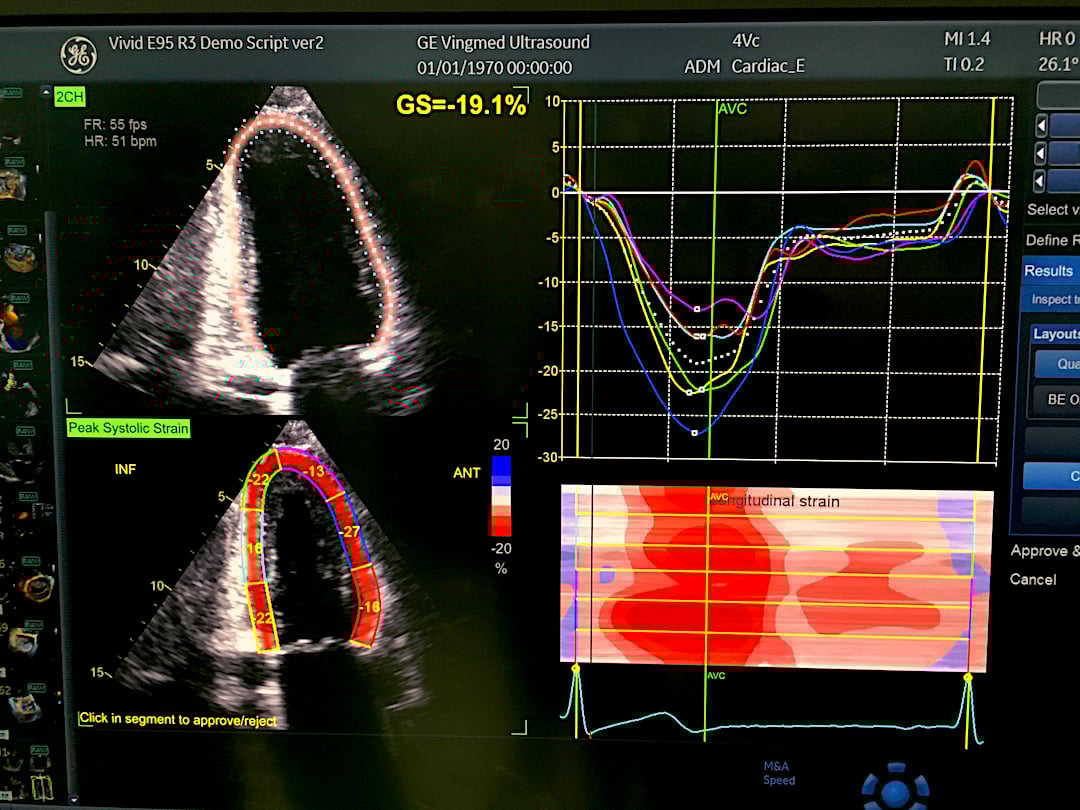Toggle the basal inferior -22 segment approval

click(263, 619)
